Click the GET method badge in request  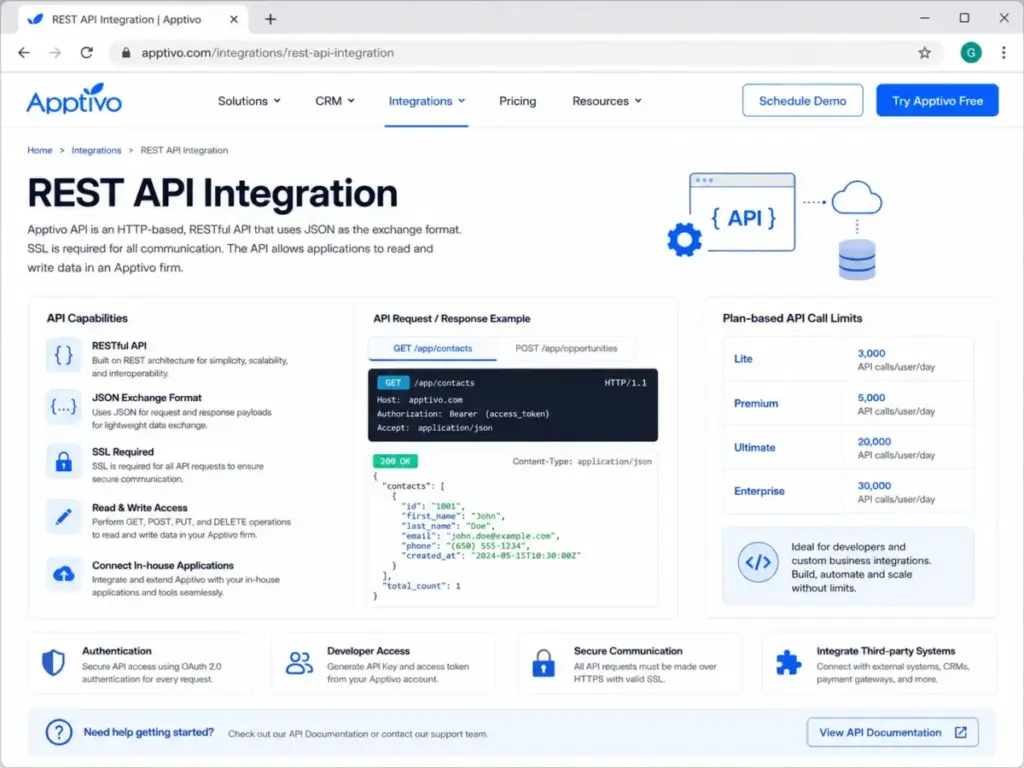(x=392, y=383)
